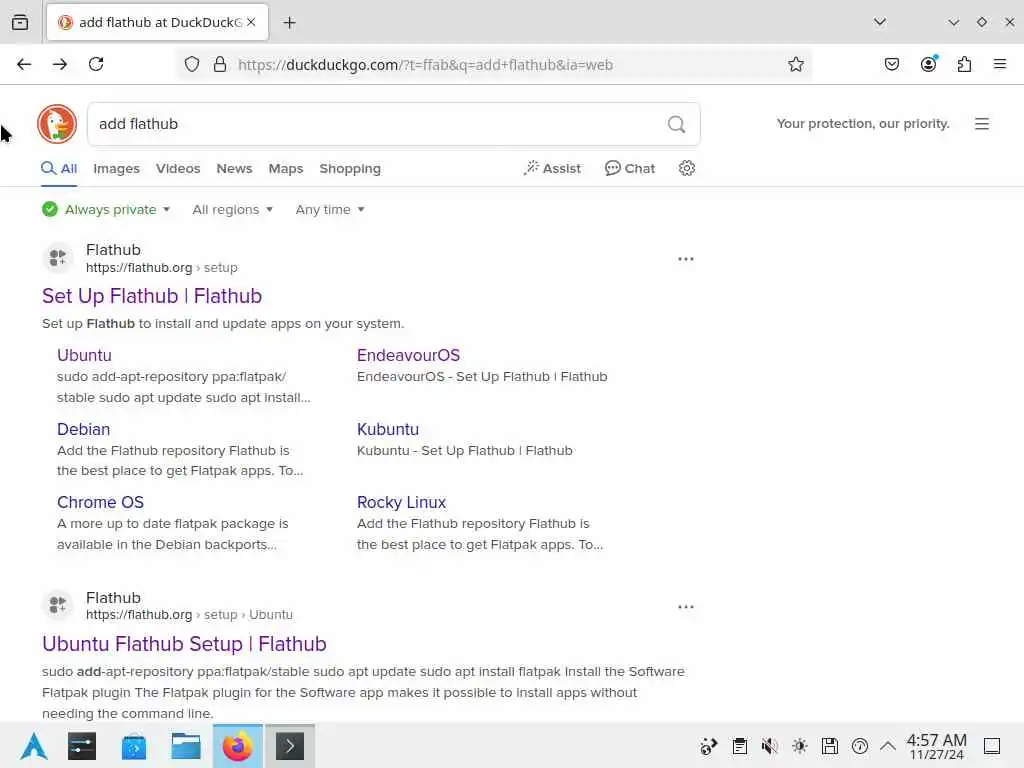The height and width of the screenshot is (768, 1024).
Task: Open the Ubuntu sublink
Action: (x=84, y=355)
